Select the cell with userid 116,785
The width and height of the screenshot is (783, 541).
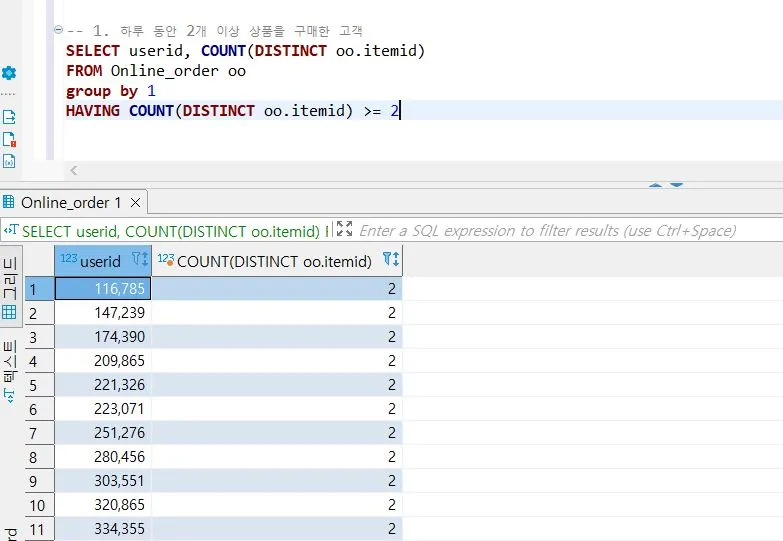tap(103, 289)
